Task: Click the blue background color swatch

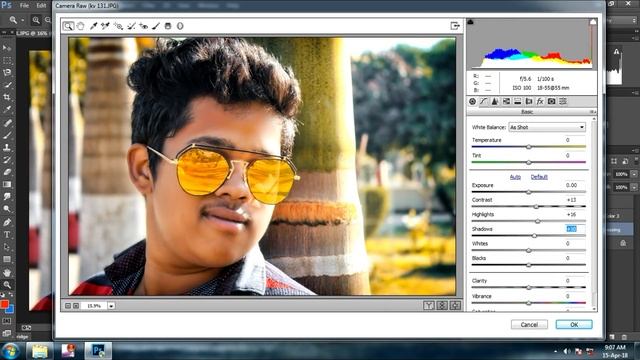Action: pos(10,309)
